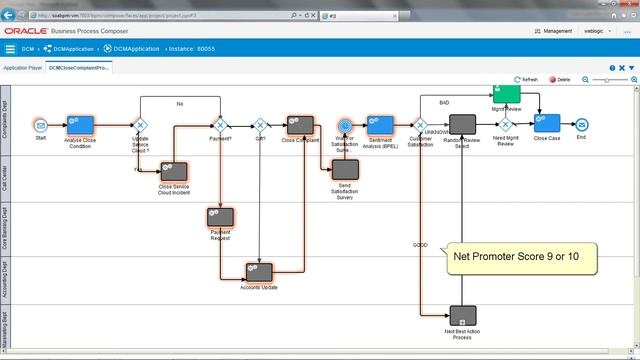640x360 pixels.
Task: Select the Payment? gateway diamond
Action: [x=220, y=125]
